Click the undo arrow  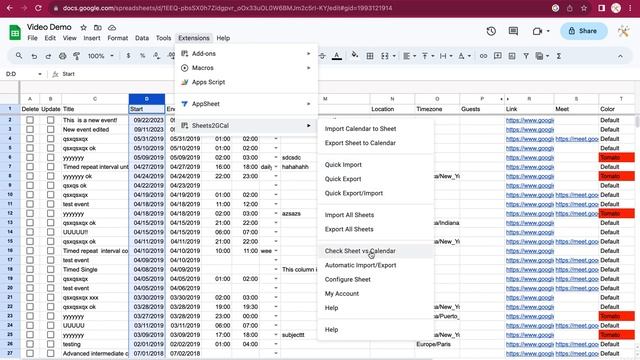(34, 56)
